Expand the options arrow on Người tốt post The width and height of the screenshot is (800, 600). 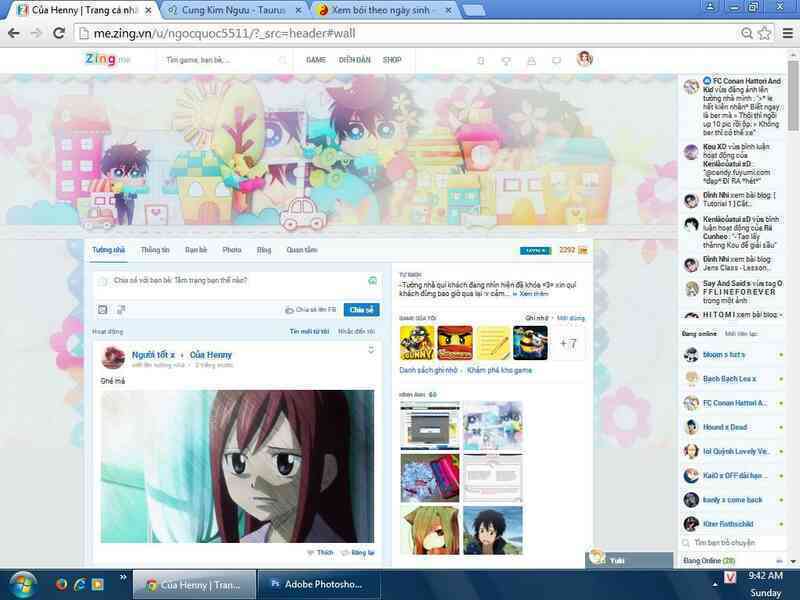coord(371,349)
